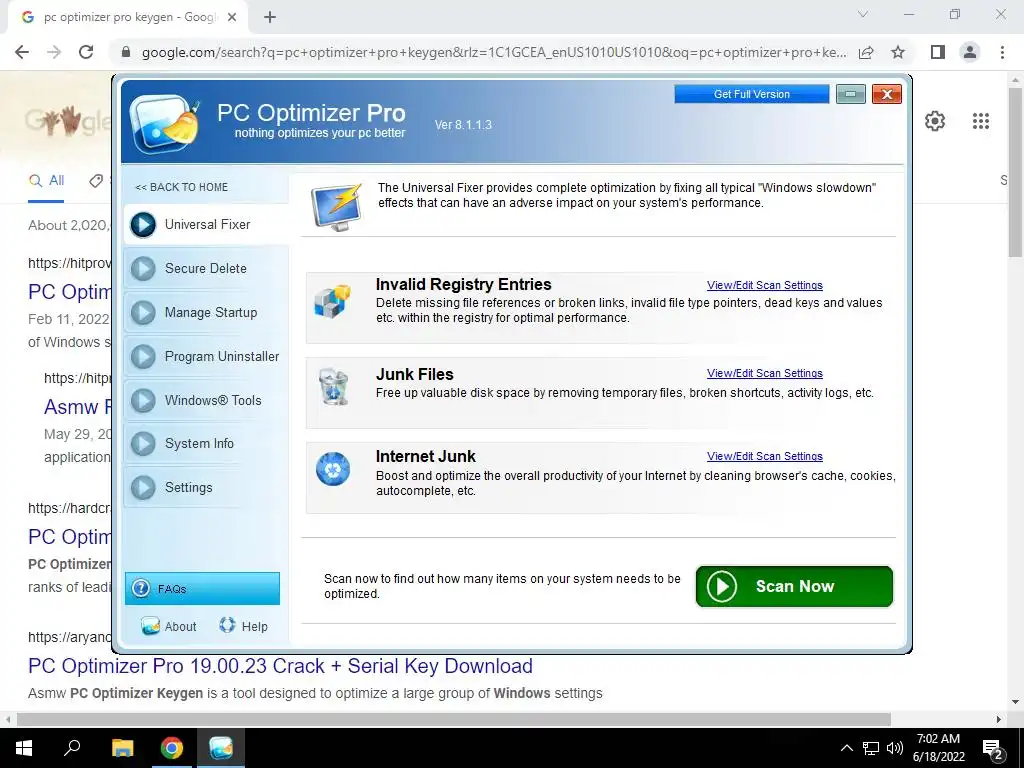1024x768 pixels.
Task: Open Help link text
Action: pyautogui.click(x=255, y=626)
